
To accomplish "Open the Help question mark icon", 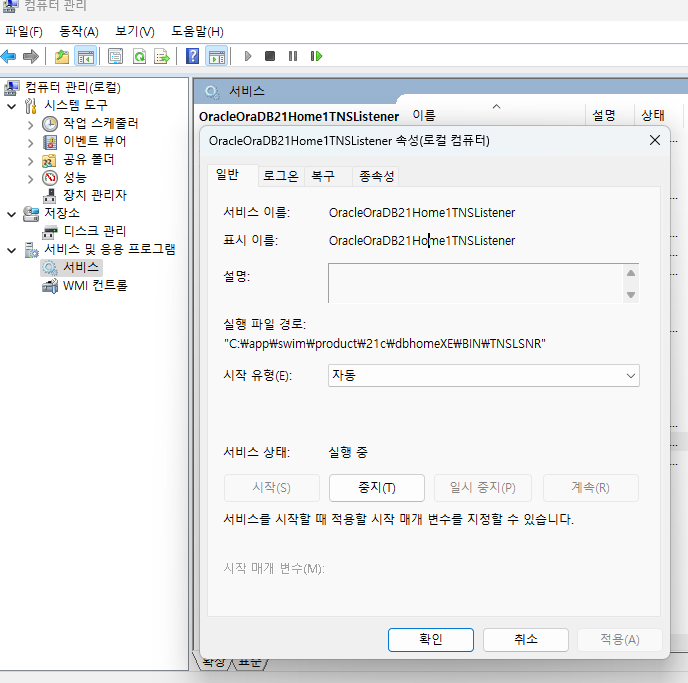I will (x=192, y=56).
